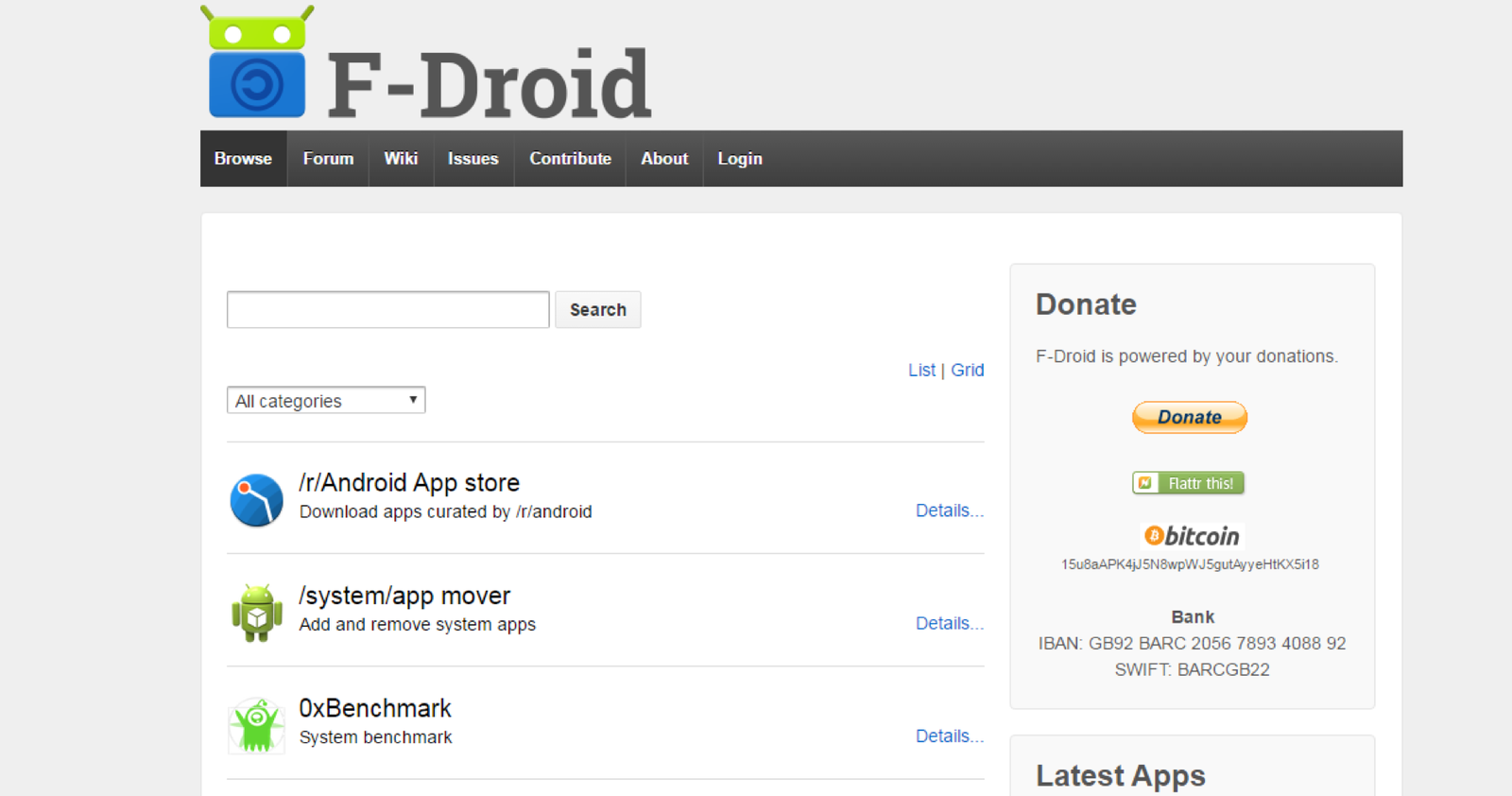1512x796 pixels.
Task: Click the /r/Android App store title
Action: [x=409, y=483]
